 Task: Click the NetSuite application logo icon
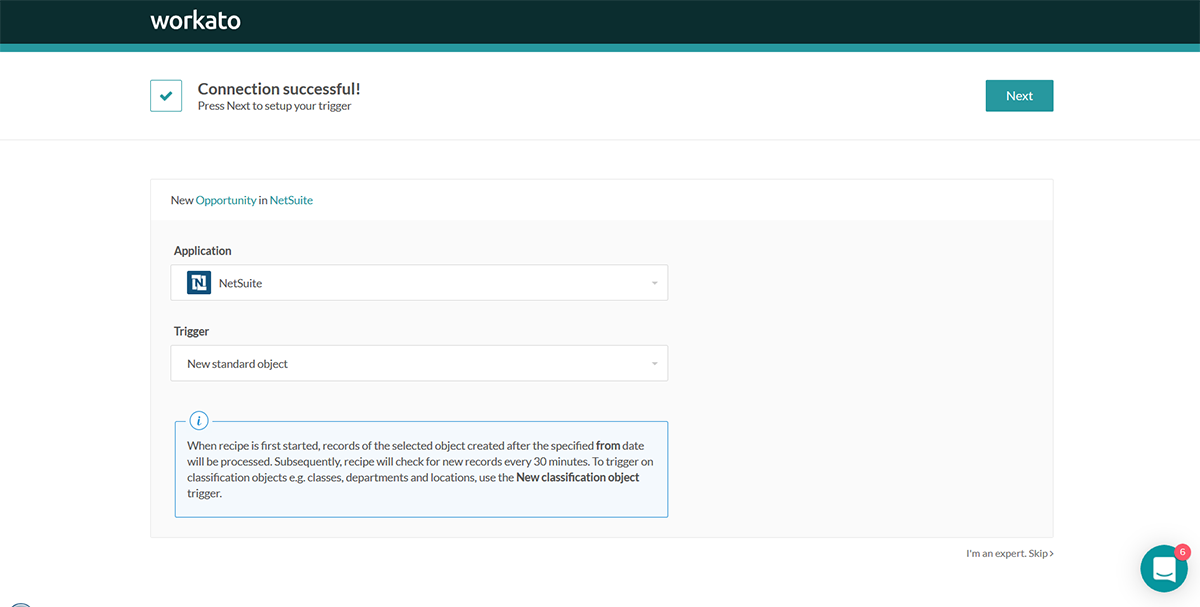[199, 283]
